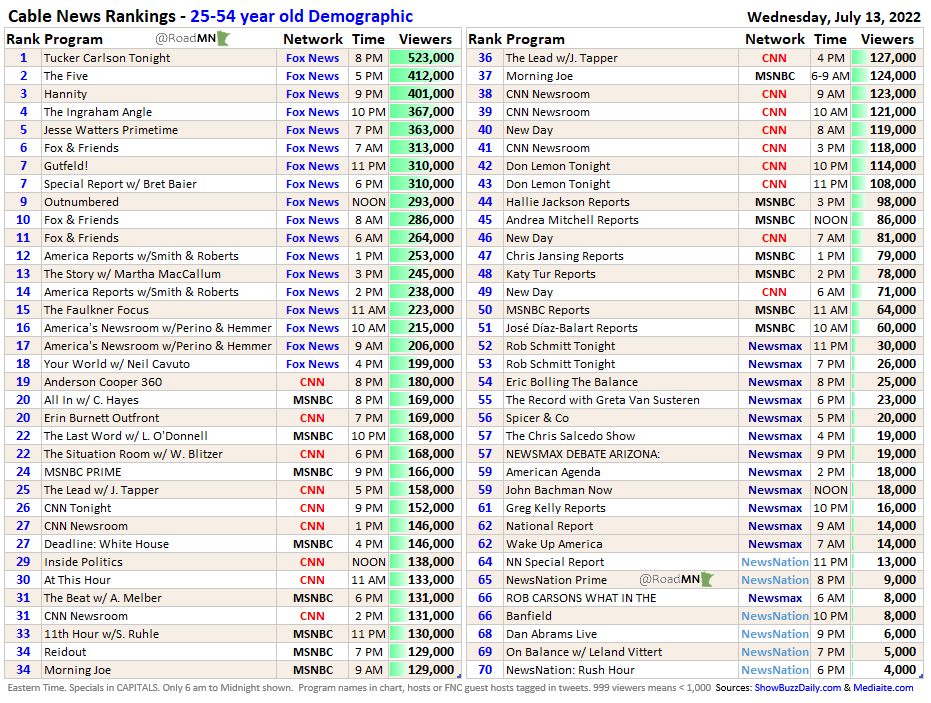Select the 'CNN Tonight' program cell
The height and width of the screenshot is (703, 931).
tap(159, 508)
